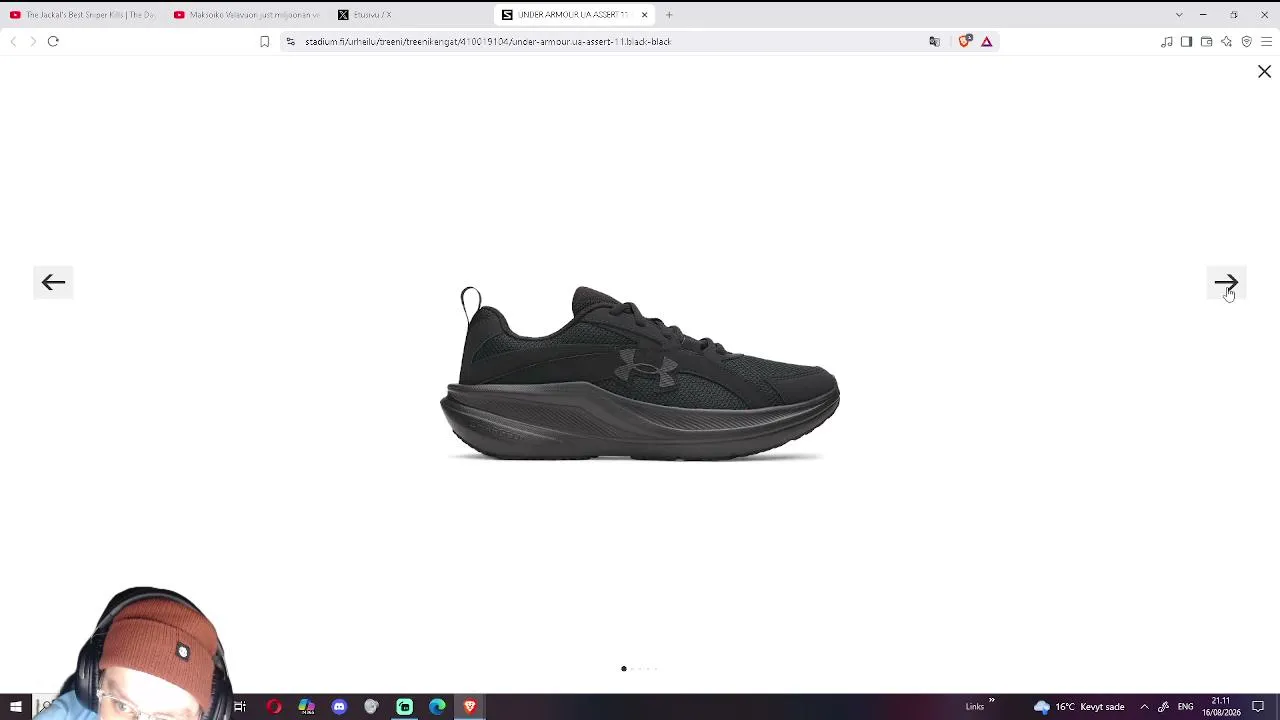This screenshot has height=720, width=1280.
Task: Close the Under Armour tab
Action: (645, 15)
